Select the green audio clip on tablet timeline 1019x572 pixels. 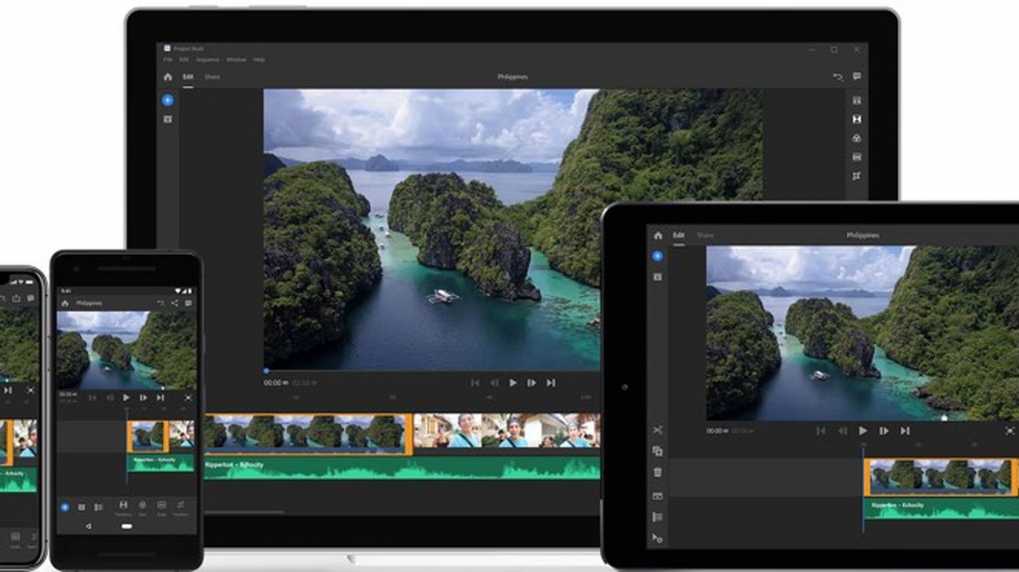click(x=942, y=508)
